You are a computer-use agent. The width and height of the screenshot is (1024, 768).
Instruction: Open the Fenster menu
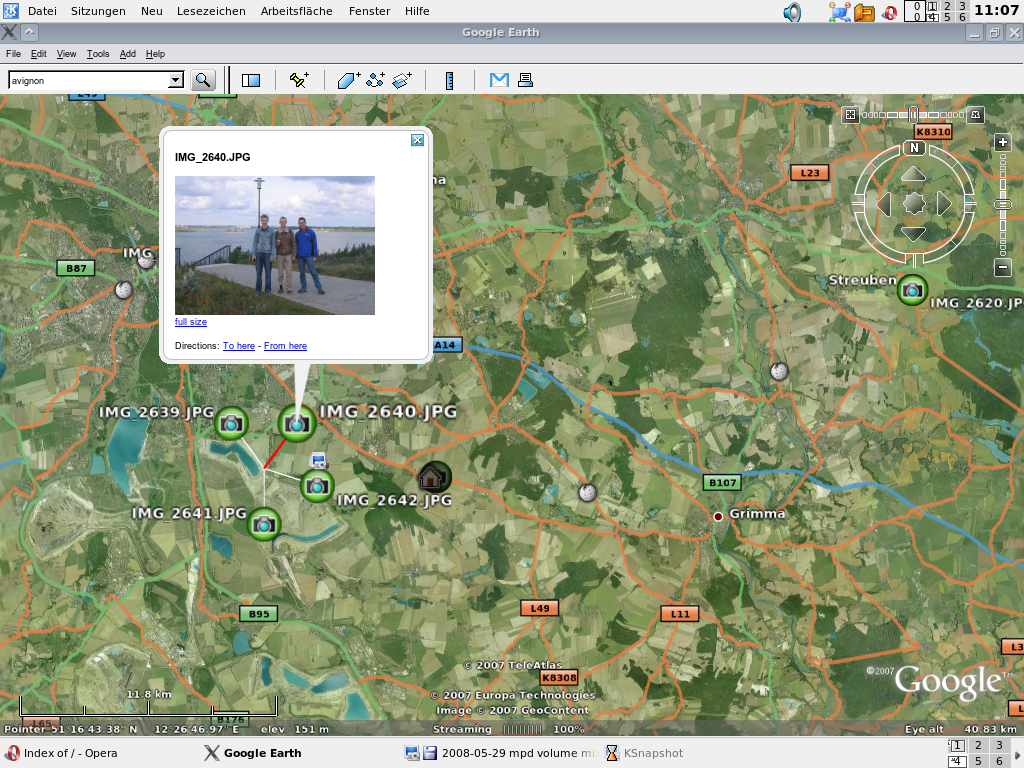click(x=369, y=11)
